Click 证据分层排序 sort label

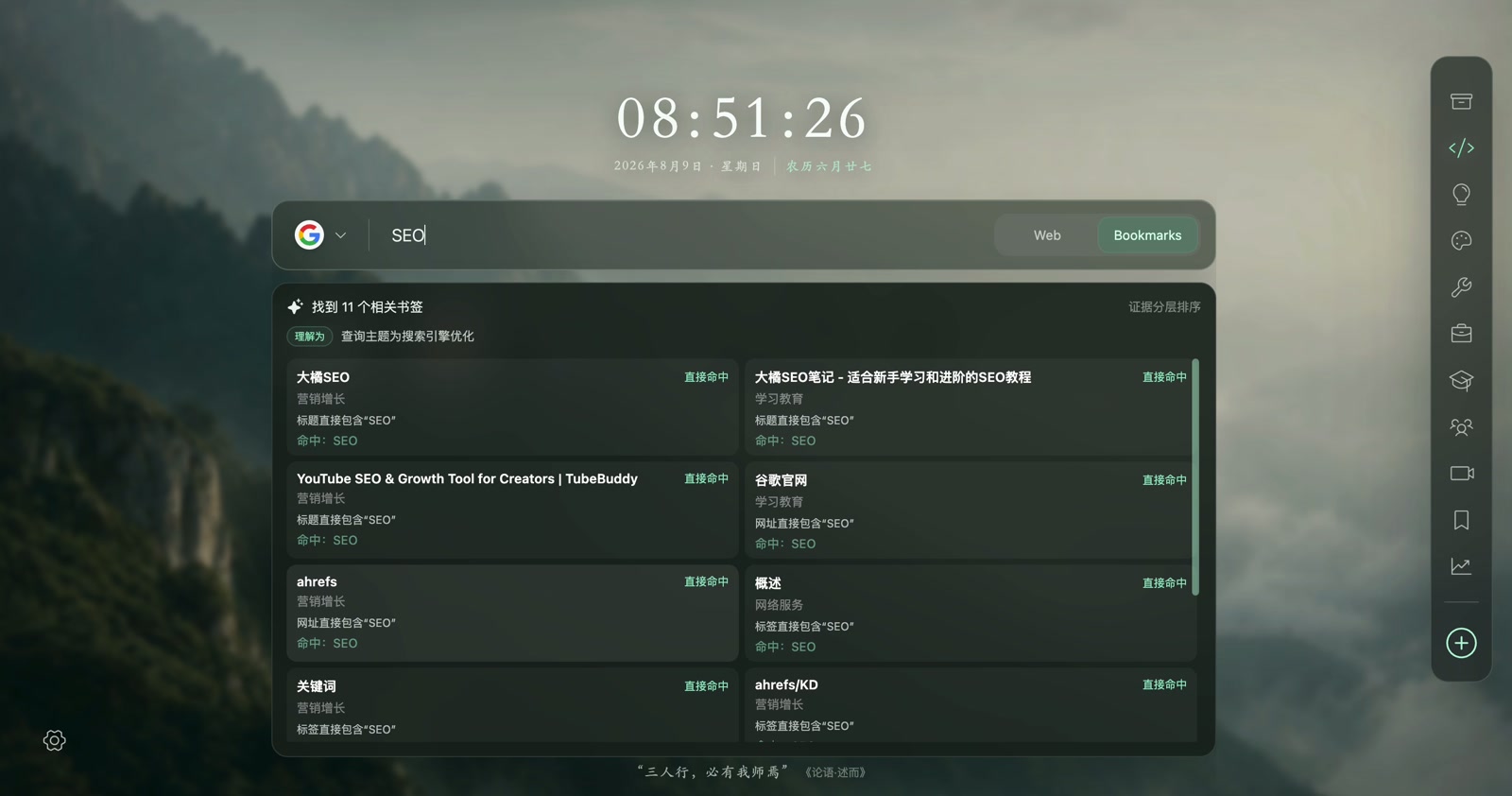click(x=1164, y=307)
